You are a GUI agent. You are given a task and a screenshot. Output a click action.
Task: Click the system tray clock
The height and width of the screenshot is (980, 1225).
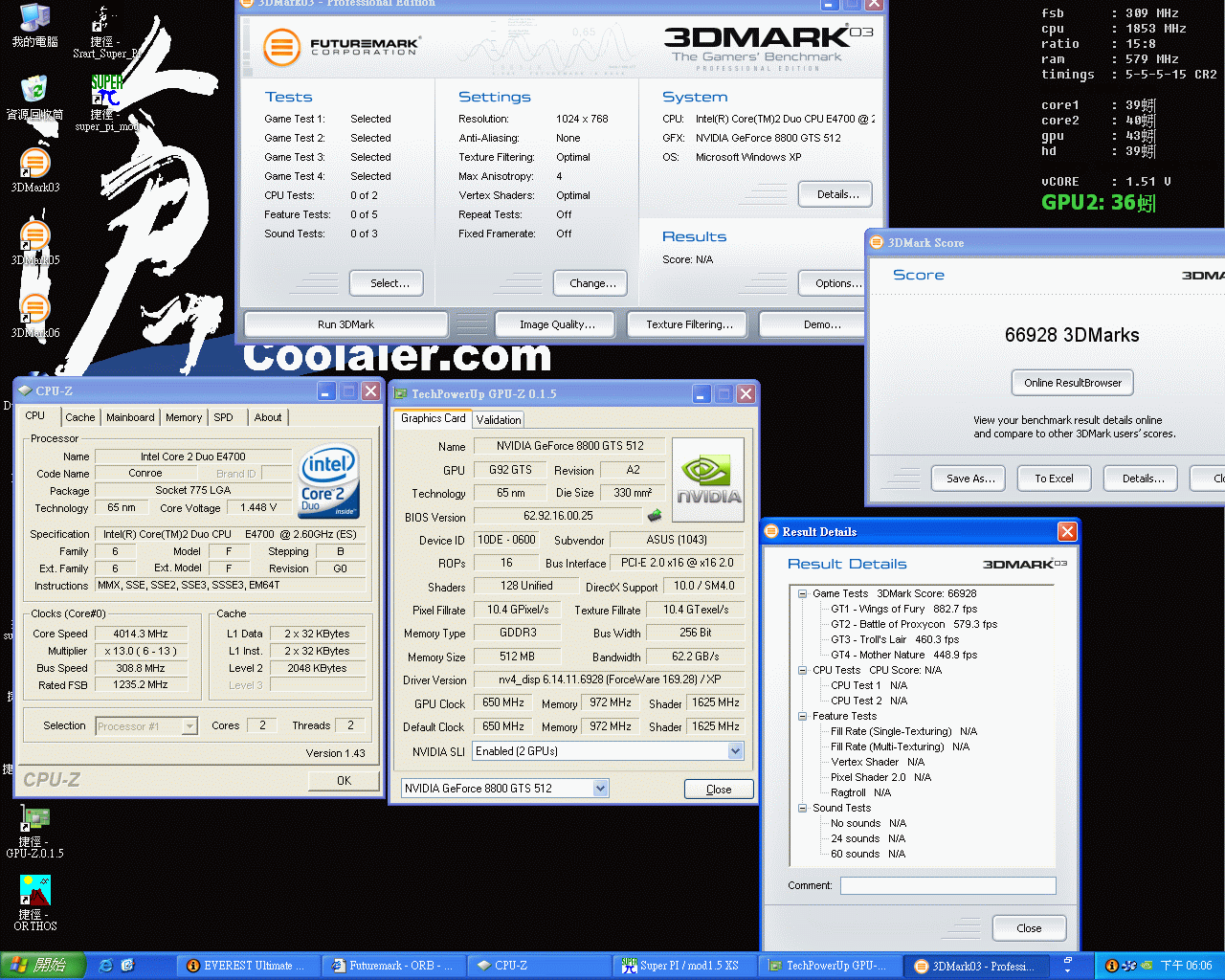[1186, 966]
